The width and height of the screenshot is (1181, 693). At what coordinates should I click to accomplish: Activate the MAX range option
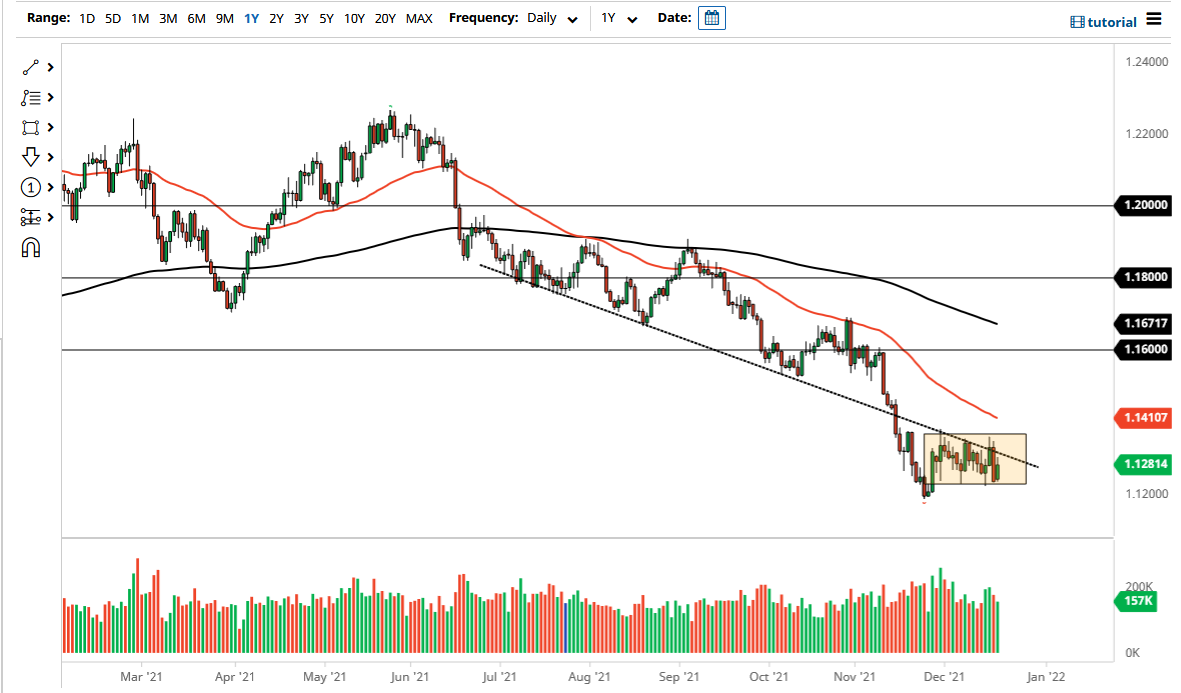(419, 18)
